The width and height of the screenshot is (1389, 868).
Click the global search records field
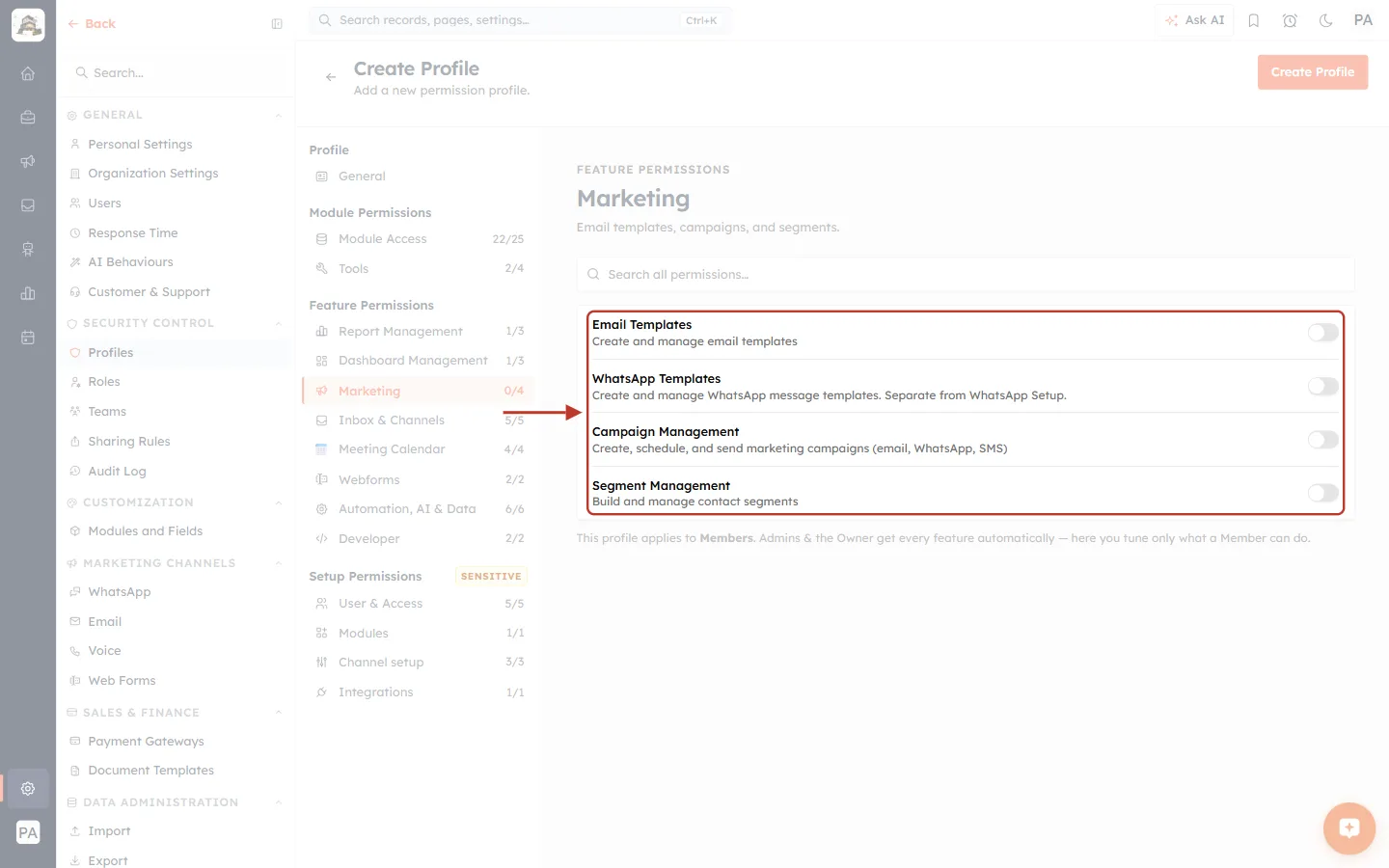520,20
